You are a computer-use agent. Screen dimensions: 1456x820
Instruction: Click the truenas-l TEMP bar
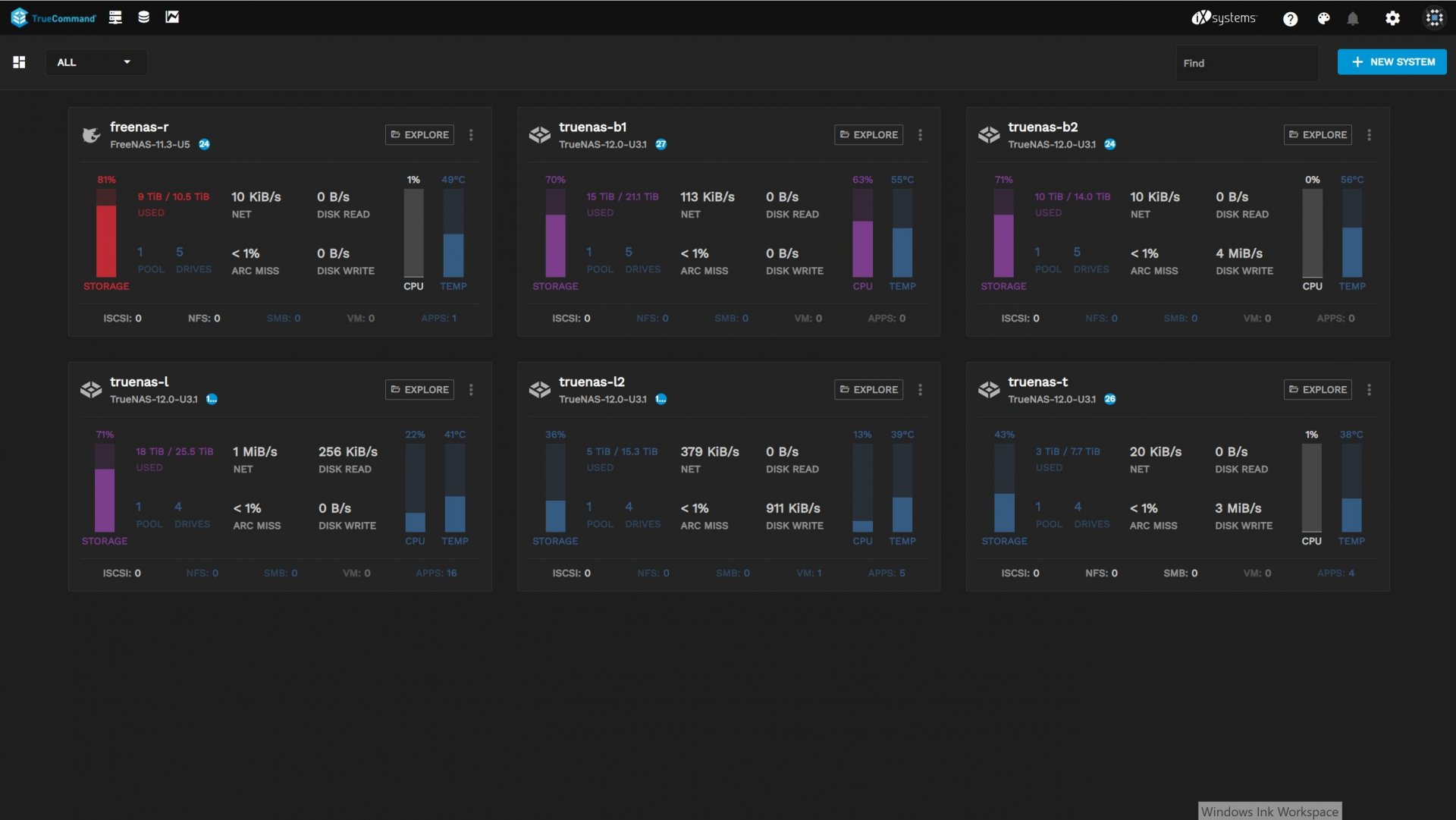click(x=455, y=488)
